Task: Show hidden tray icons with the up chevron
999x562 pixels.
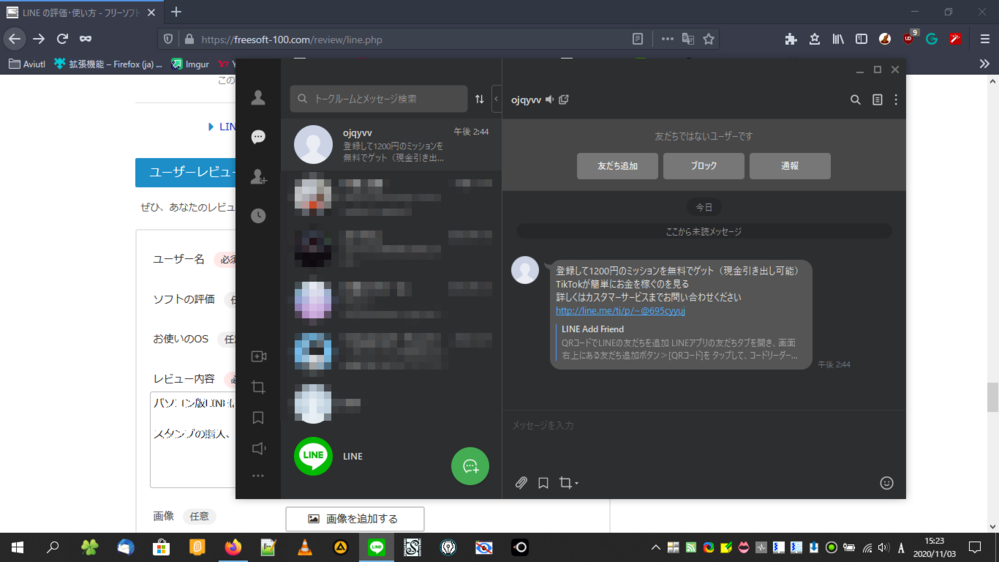Action: pos(656,547)
